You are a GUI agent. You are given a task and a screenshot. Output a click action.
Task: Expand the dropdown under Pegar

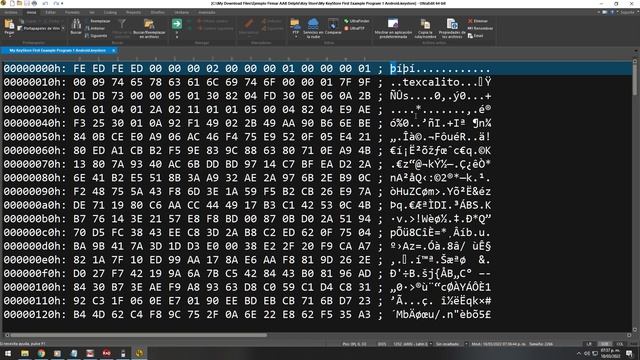9,36
